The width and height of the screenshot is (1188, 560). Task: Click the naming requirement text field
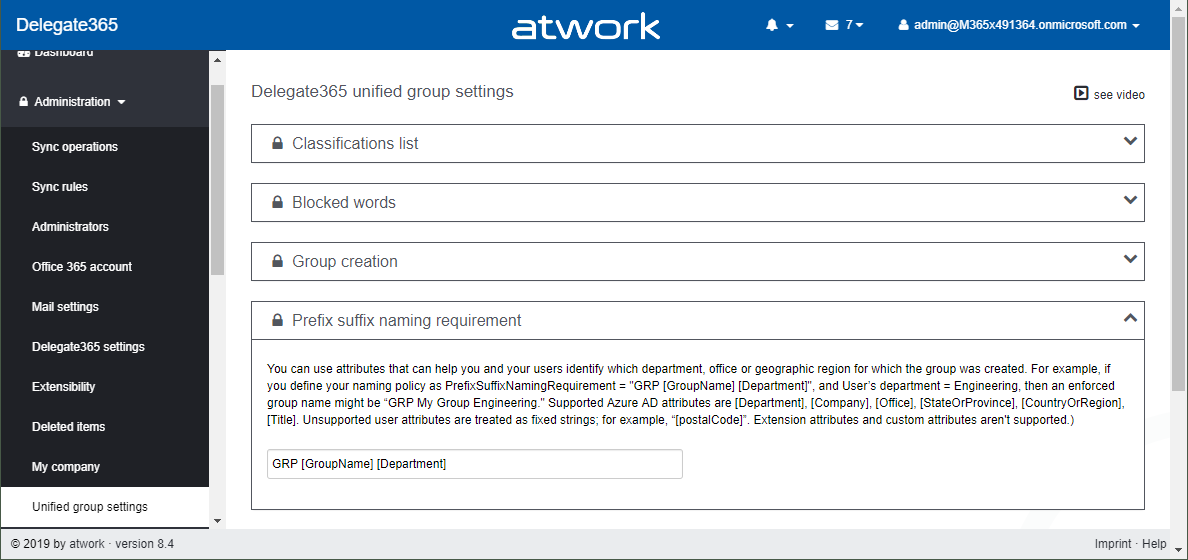pos(467,464)
